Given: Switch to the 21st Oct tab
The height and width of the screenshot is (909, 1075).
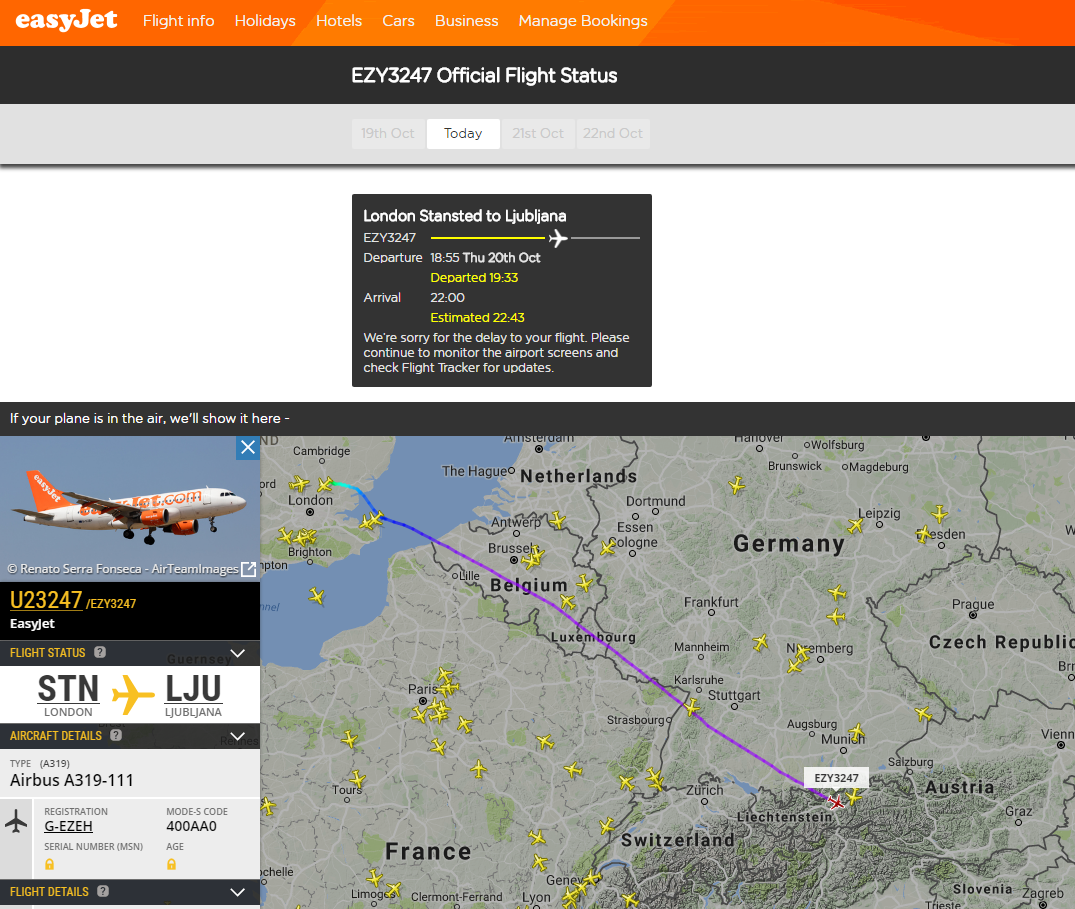Looking at the screenshot, I should tap(537, 133).
